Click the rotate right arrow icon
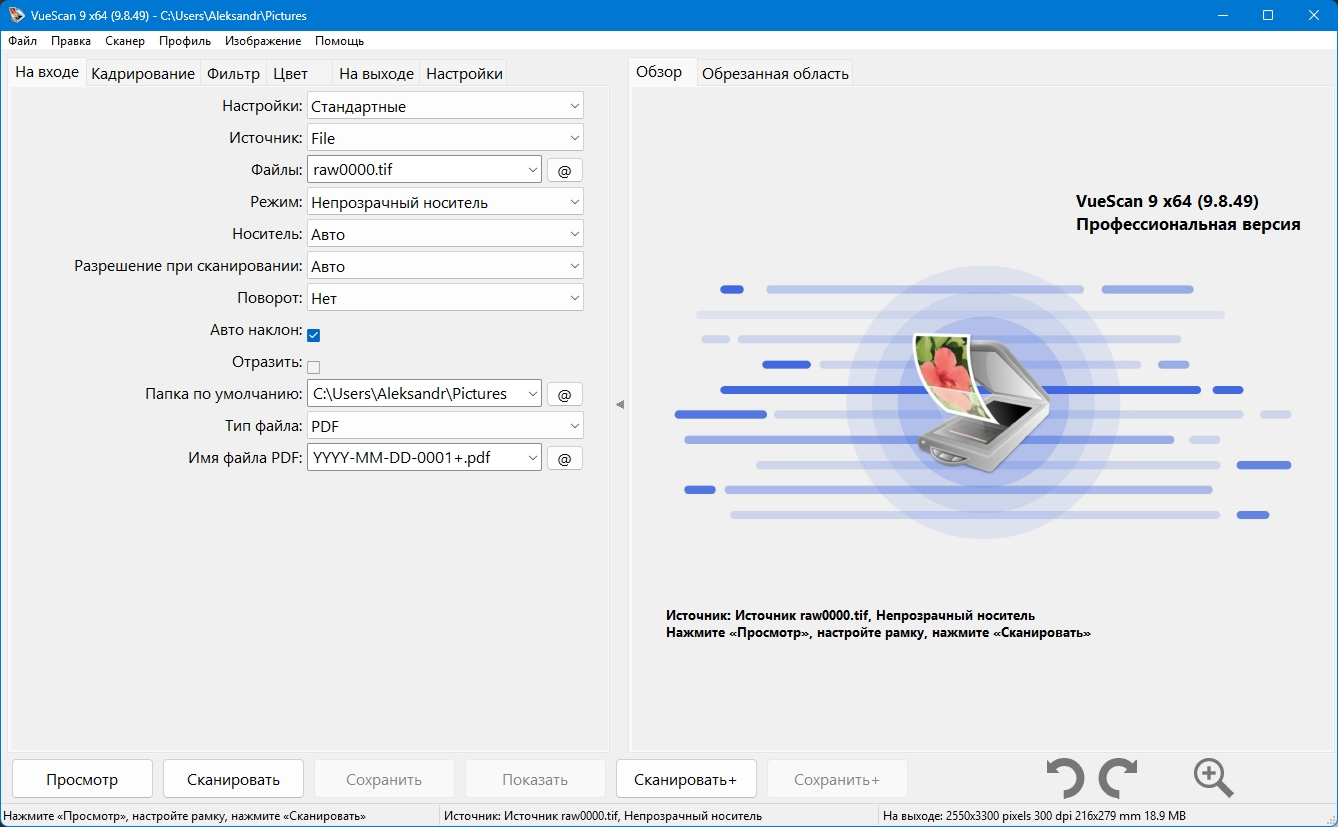 (1118, 778)
